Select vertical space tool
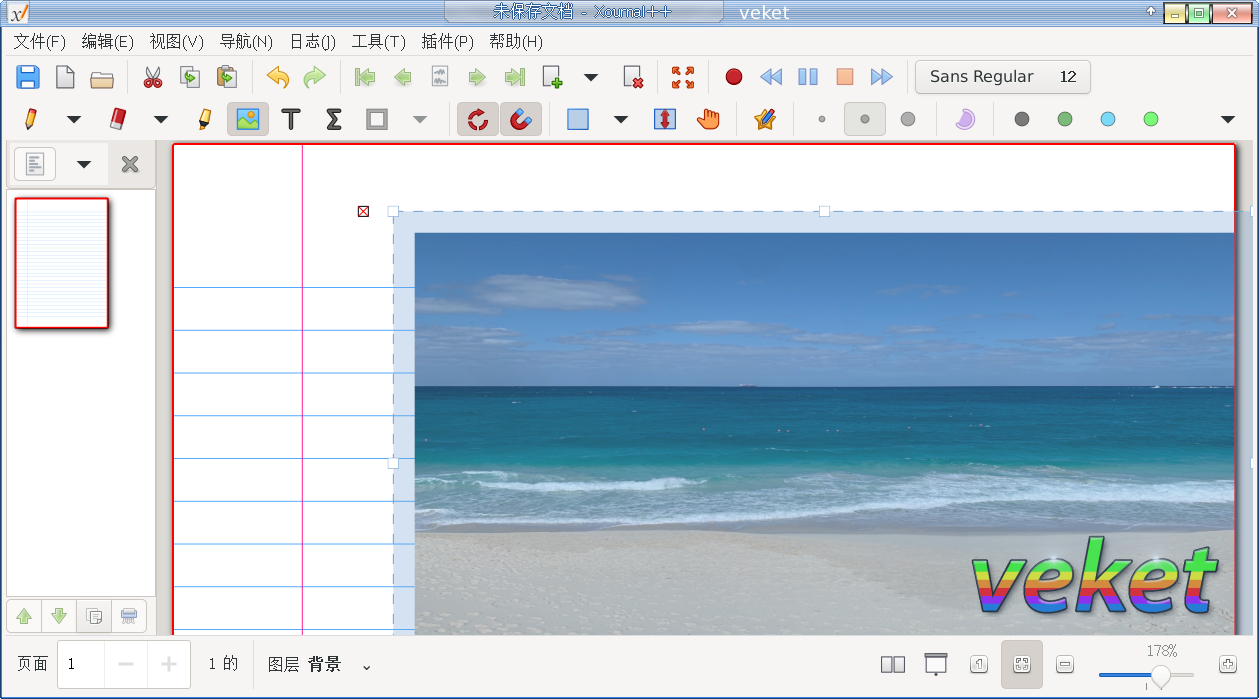 point(665,119)
